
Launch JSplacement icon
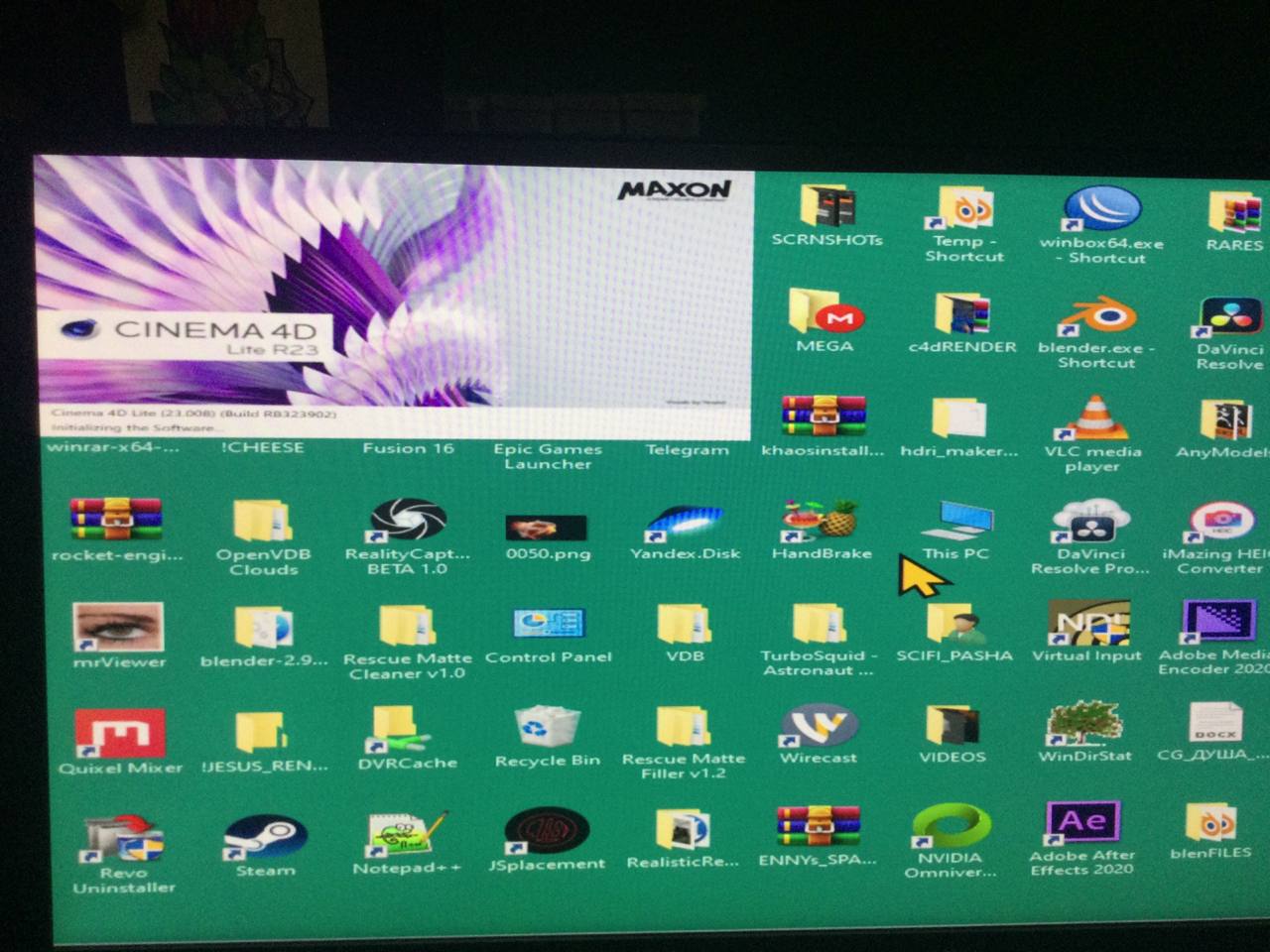click(547, 833)
